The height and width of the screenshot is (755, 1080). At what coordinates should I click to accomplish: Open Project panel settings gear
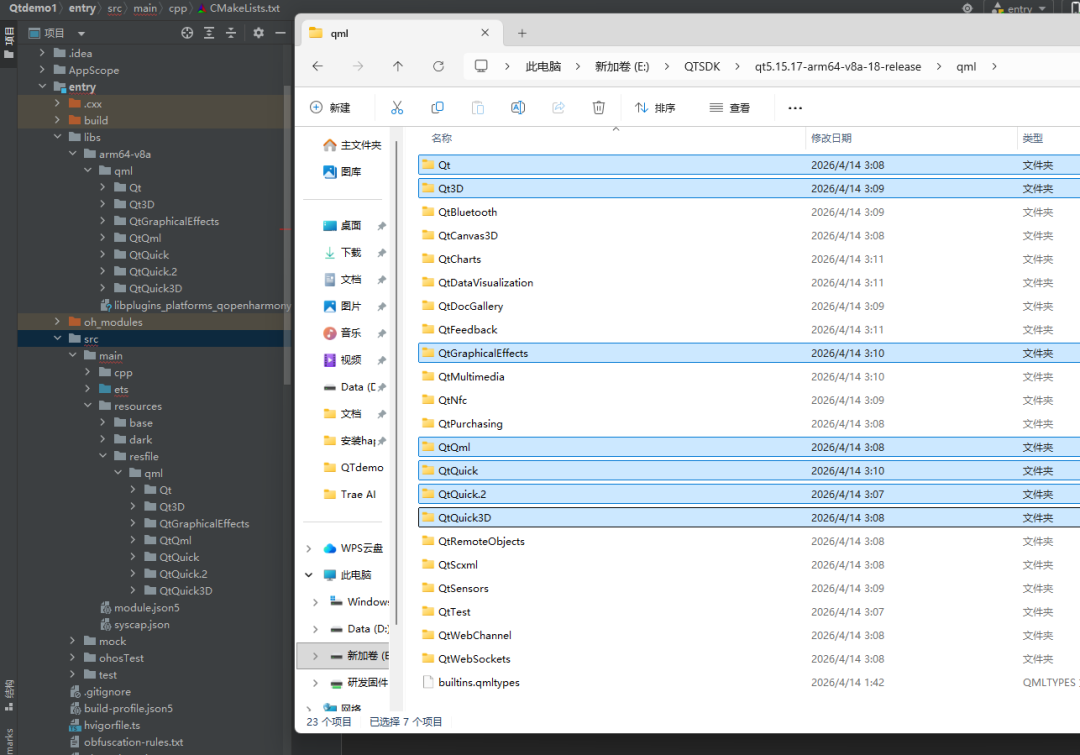tap(258, 33)
